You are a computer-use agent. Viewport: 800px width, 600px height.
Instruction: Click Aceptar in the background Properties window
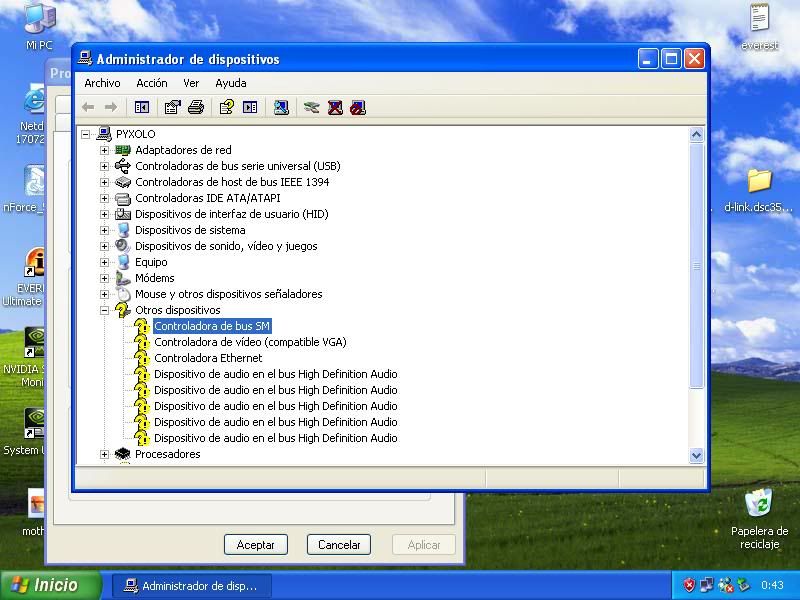(x=256, y=545)
